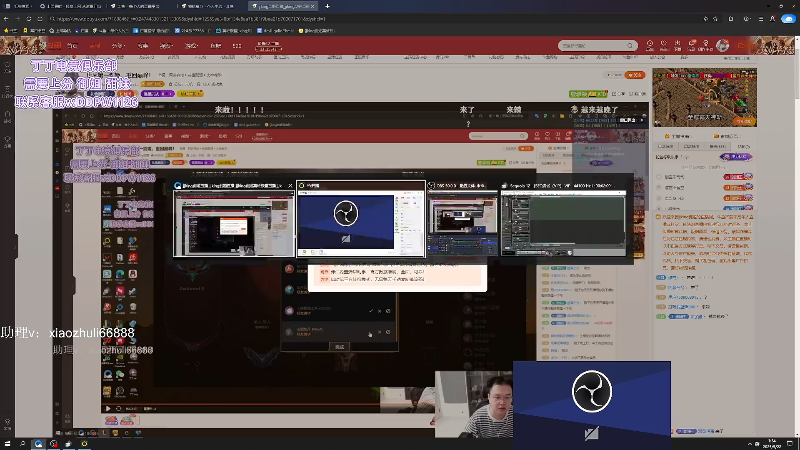
Task: Open the browser profile account icon
Action: 772,19
